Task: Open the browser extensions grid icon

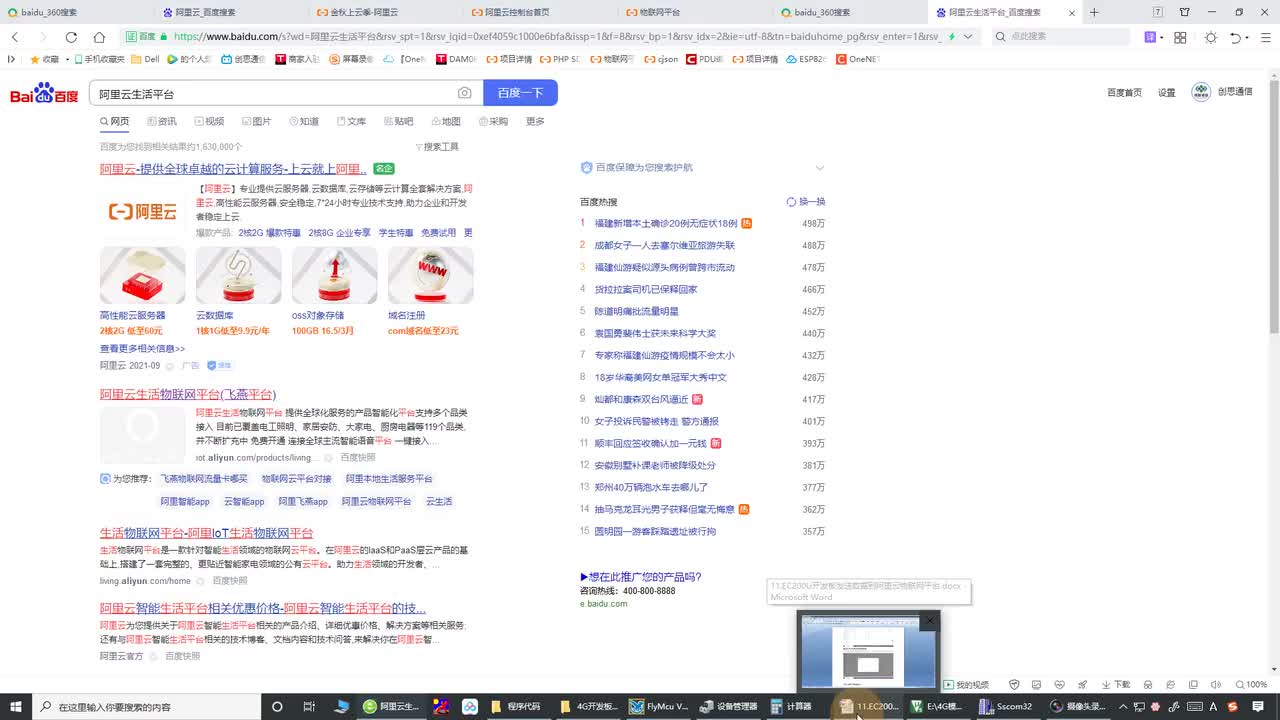Action: pyautogui.click(x=1180, y=37)
